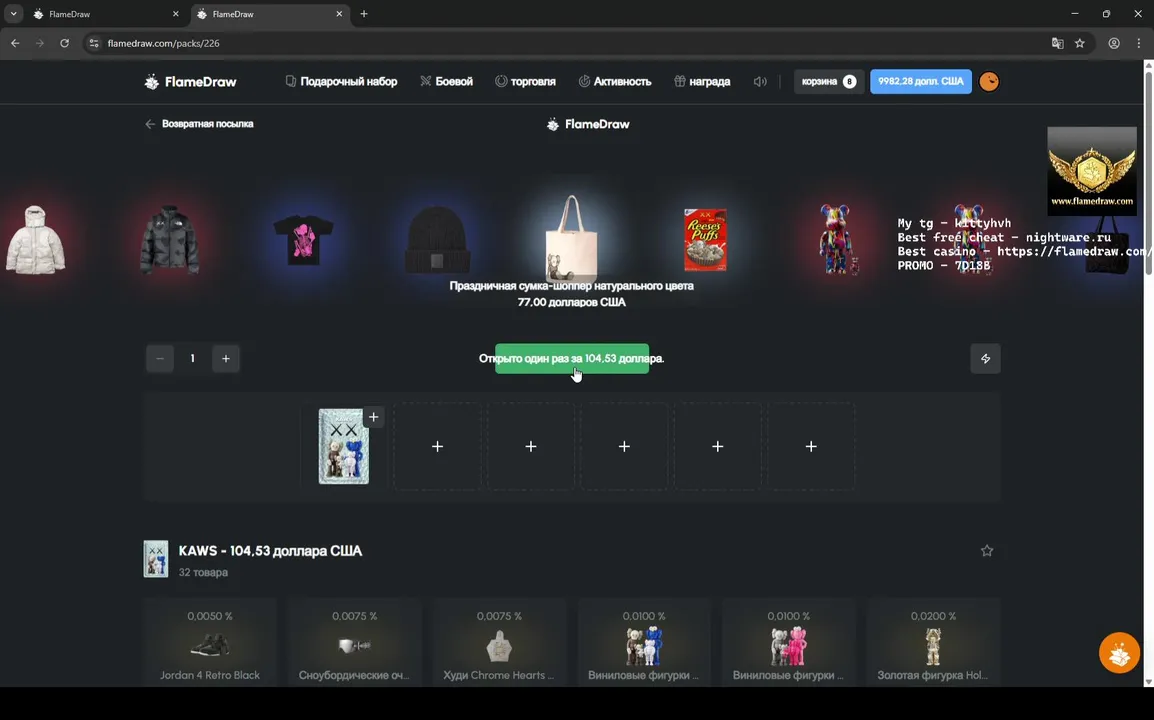Click Reese's Puffs cereal box in reel
Viewport: 1154px width, 720px height.
tap(705, 240)
